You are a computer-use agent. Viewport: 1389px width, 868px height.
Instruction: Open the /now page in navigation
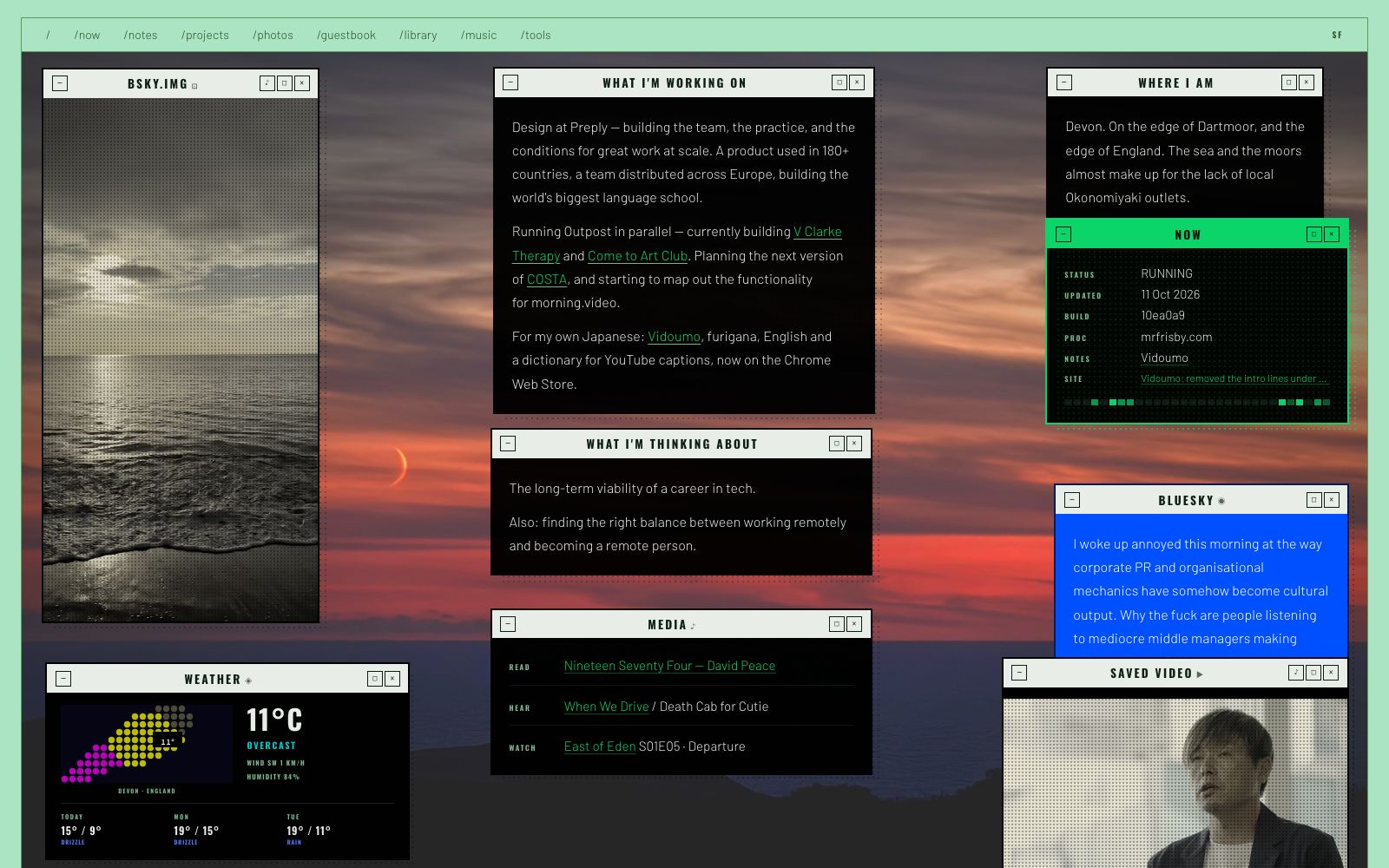click(x=87, y=36)
